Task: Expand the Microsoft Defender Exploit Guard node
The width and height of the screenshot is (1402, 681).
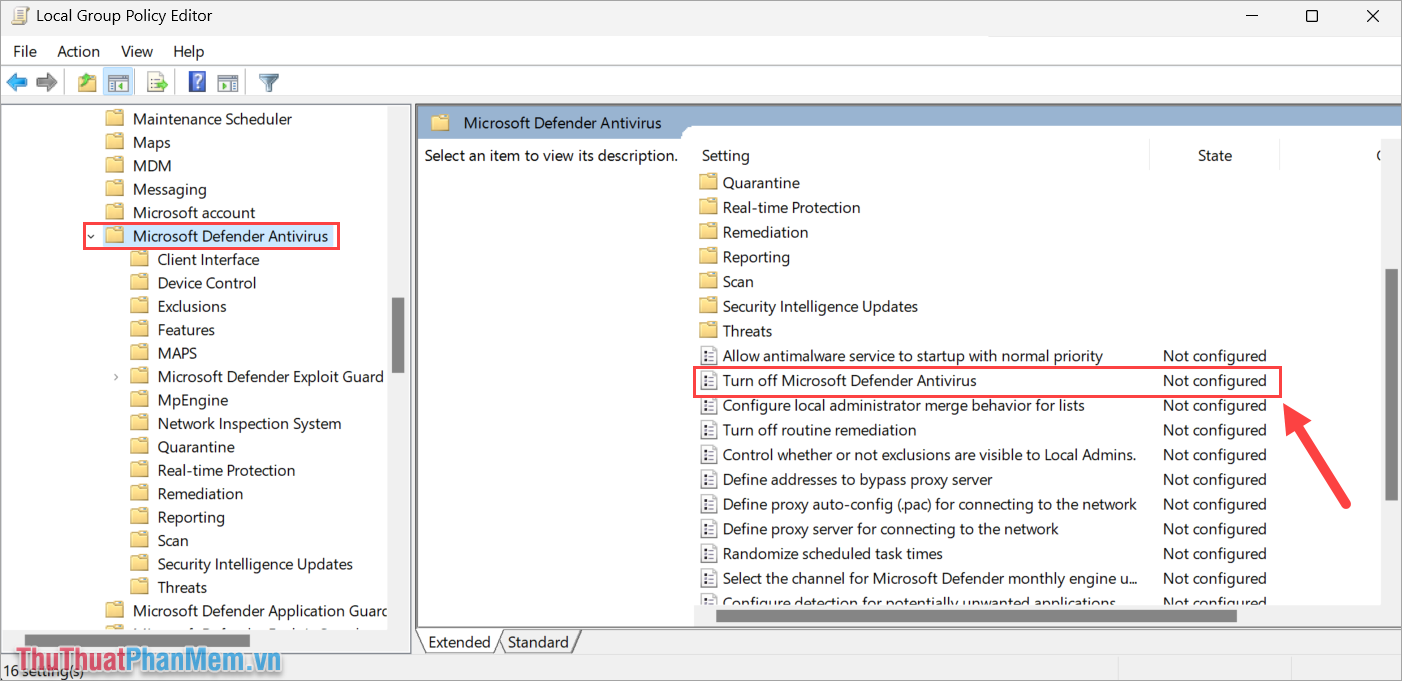Action: 117,376
